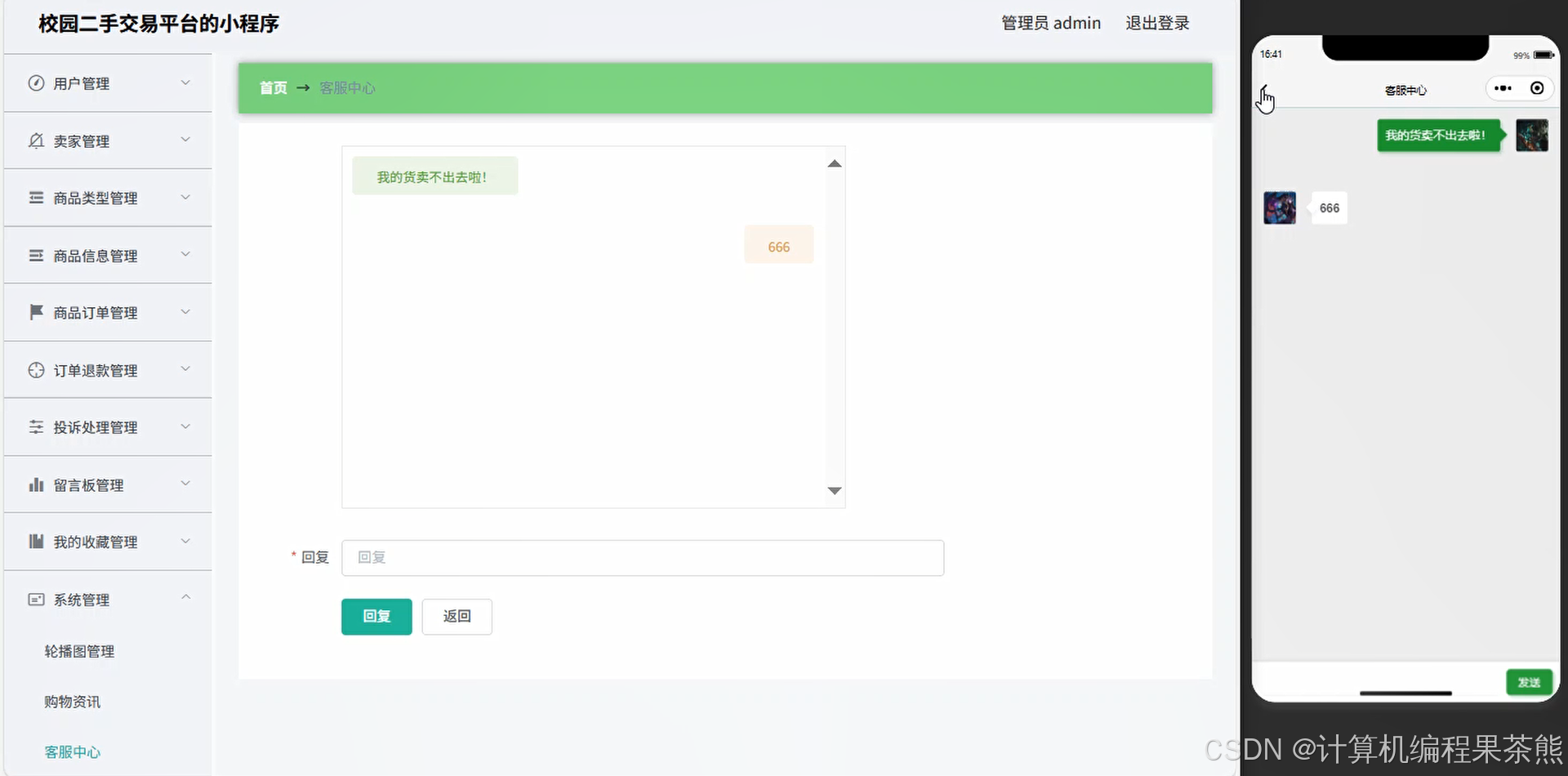Focus the 回复 text input field
This screenshot has height=776, width=1568.
point(643,558)
